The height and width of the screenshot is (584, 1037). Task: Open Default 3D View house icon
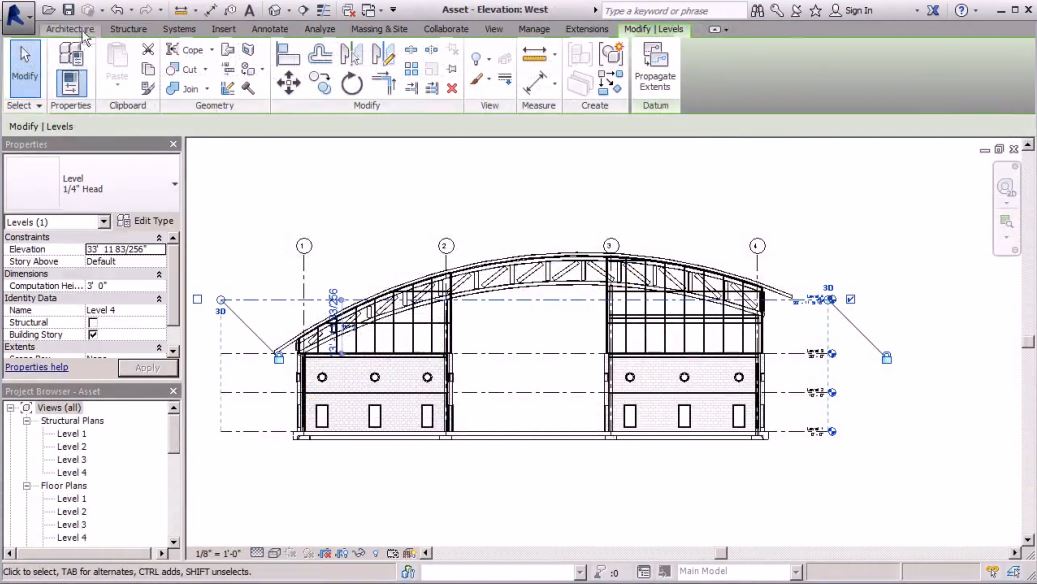pyautogui.click(x=274, y=10)
